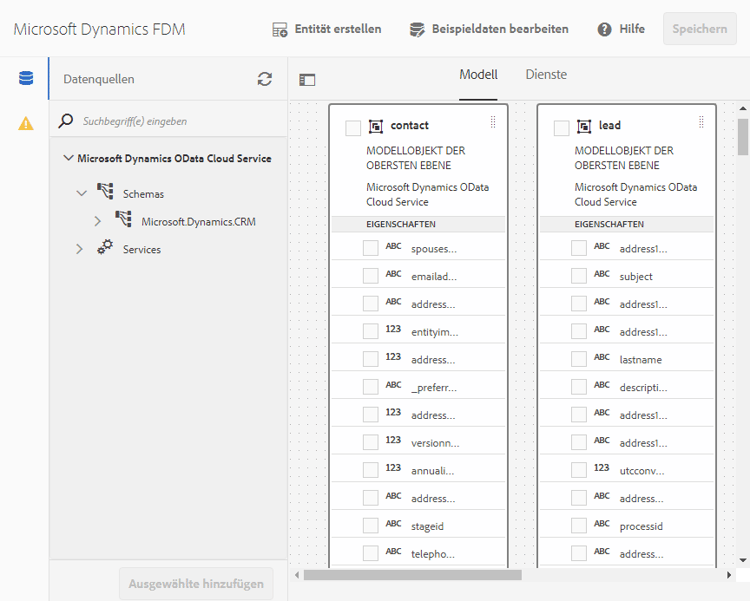Click the Hilfe question mark icon

click(x=605, y=29)
